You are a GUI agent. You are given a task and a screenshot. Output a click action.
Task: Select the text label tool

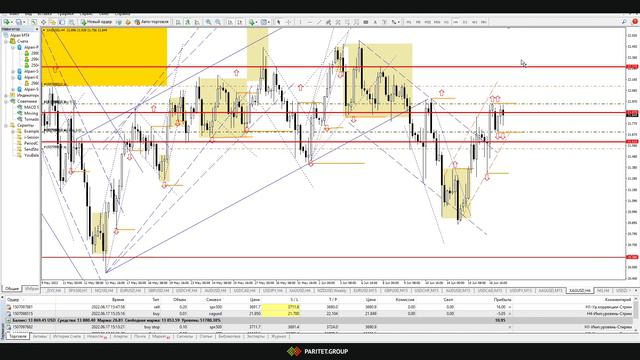(384, 22)
